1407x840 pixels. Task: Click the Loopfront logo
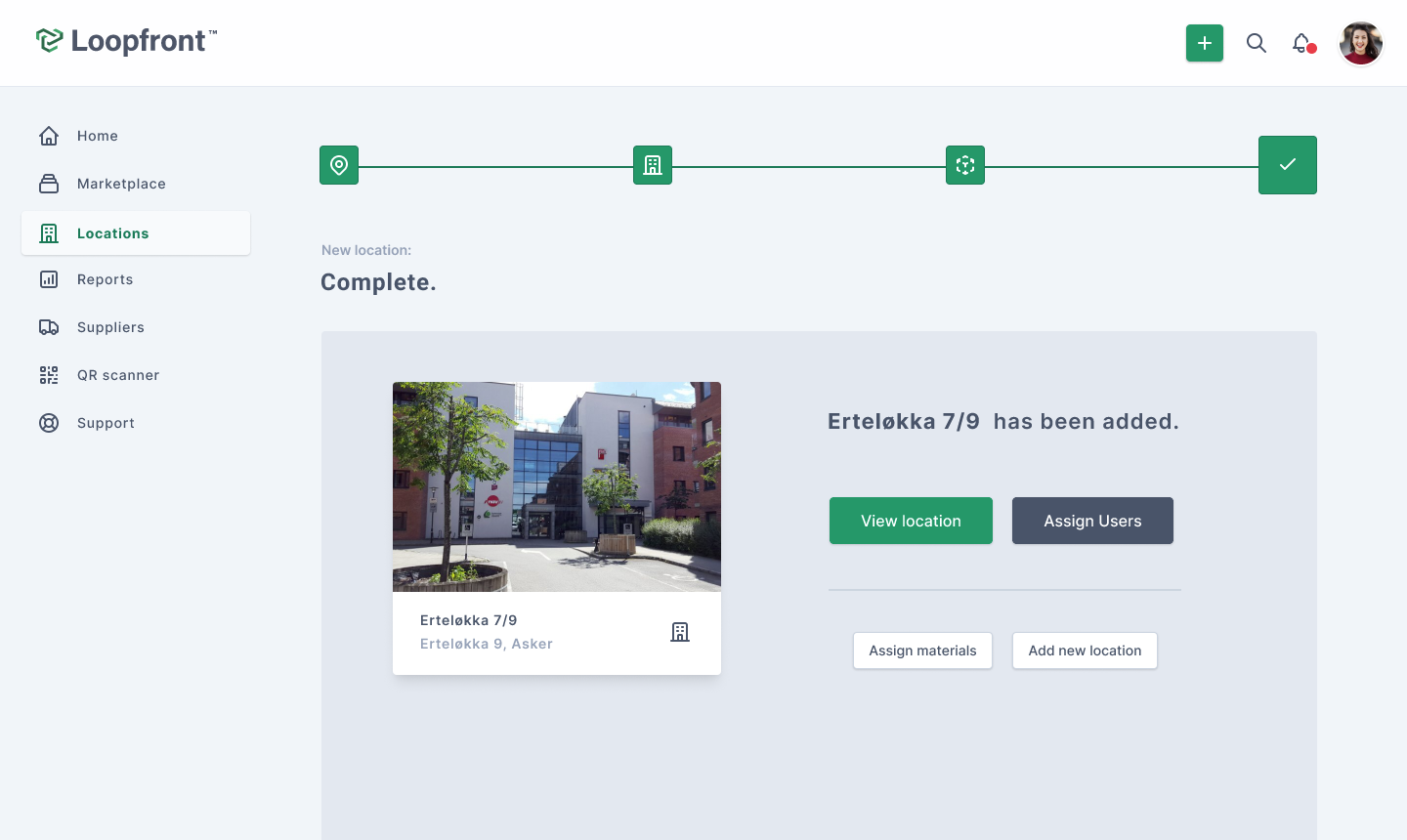tap(126, 41)
